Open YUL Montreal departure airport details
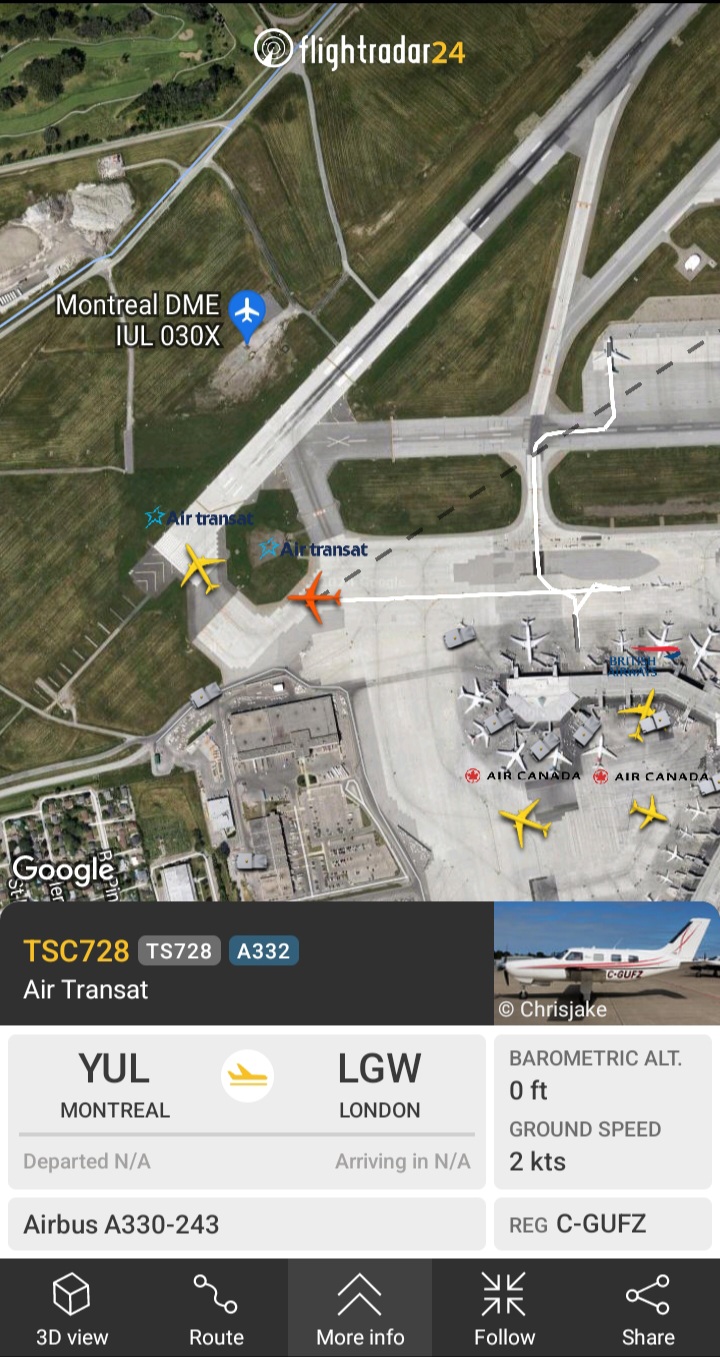This screenshot has height=1357, width=720. point(115,1084)
